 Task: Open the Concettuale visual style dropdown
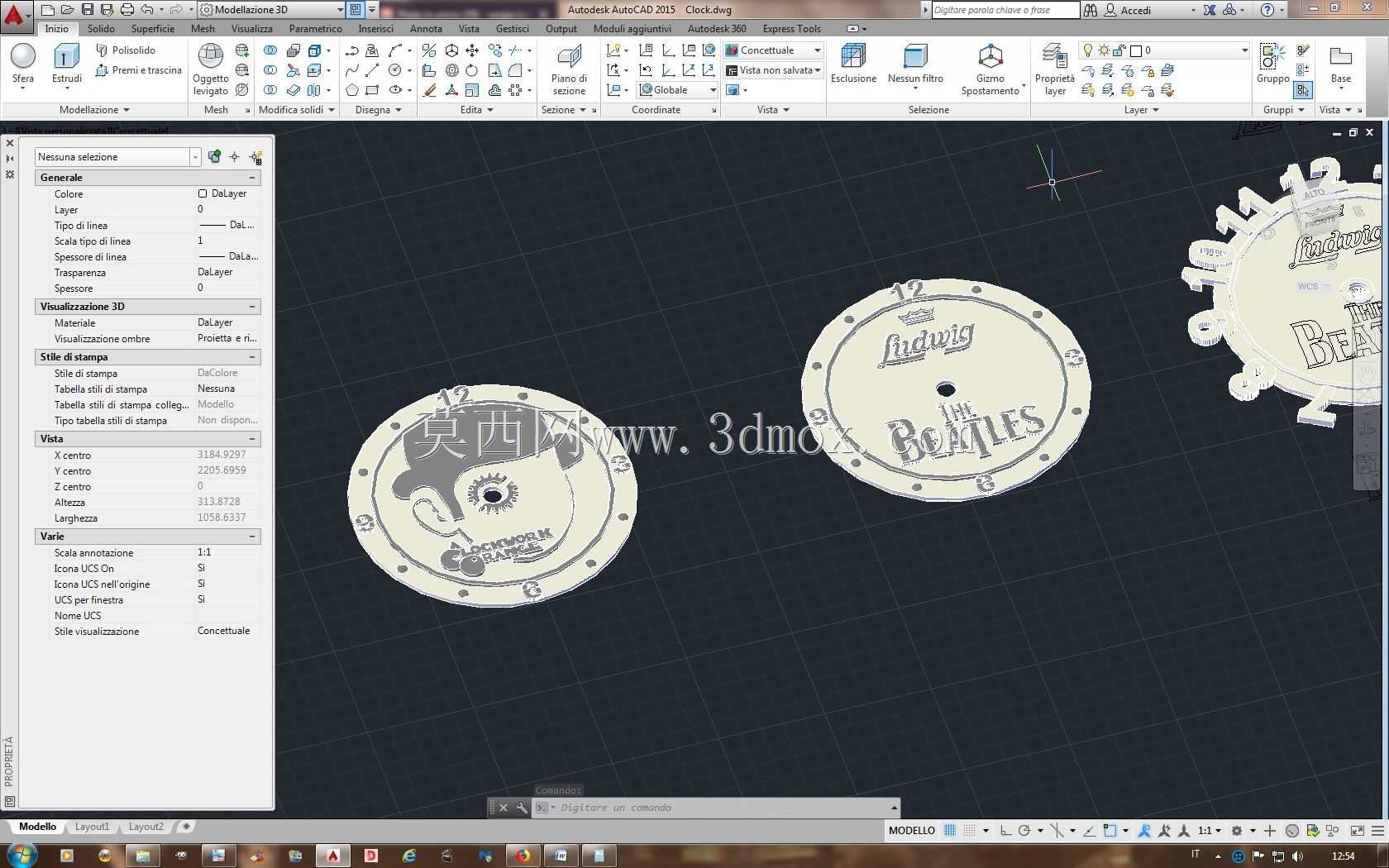(773, 50)
